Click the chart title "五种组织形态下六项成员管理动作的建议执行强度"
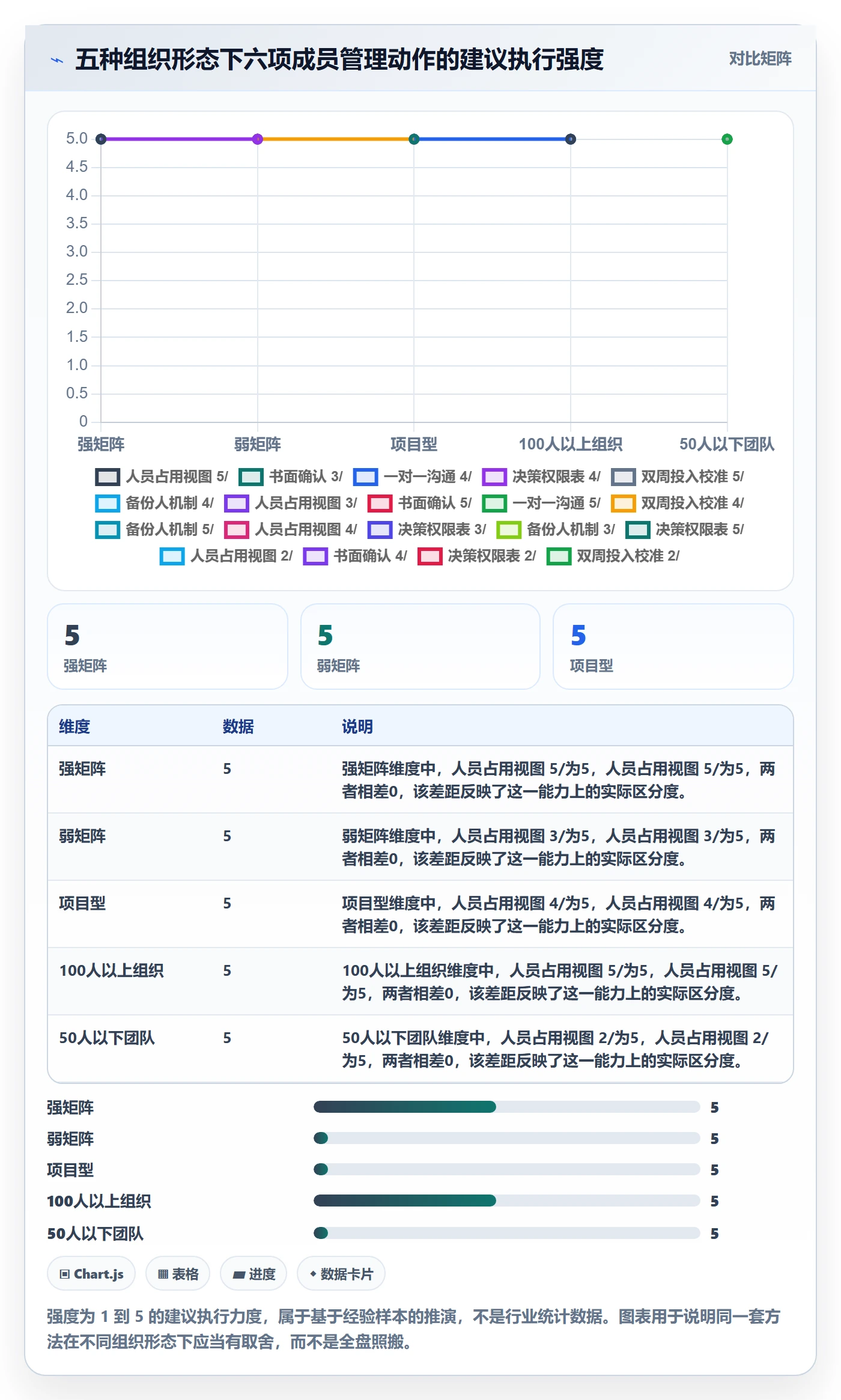 [339, 59]
